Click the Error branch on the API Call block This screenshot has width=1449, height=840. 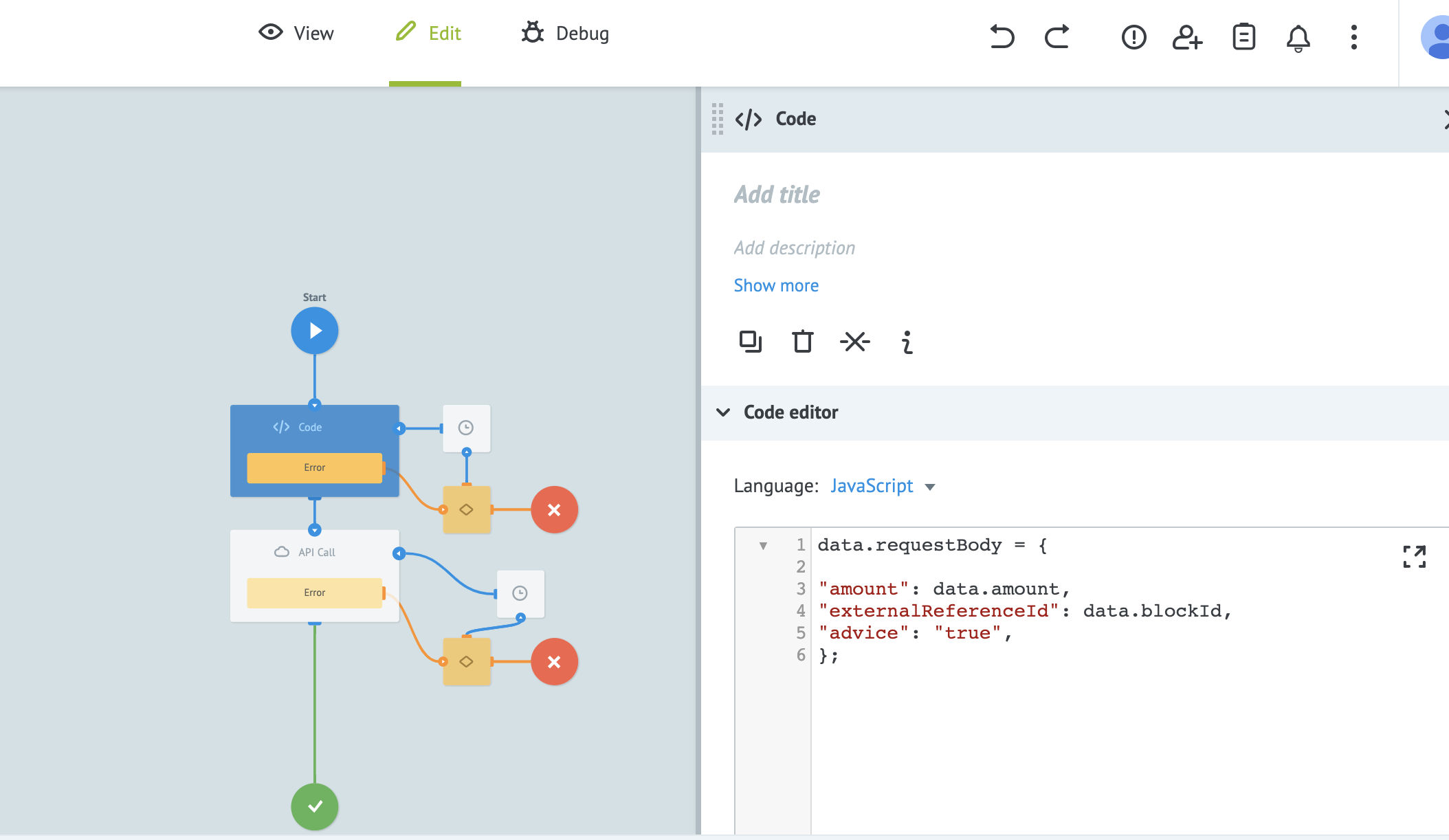(315, 592)
